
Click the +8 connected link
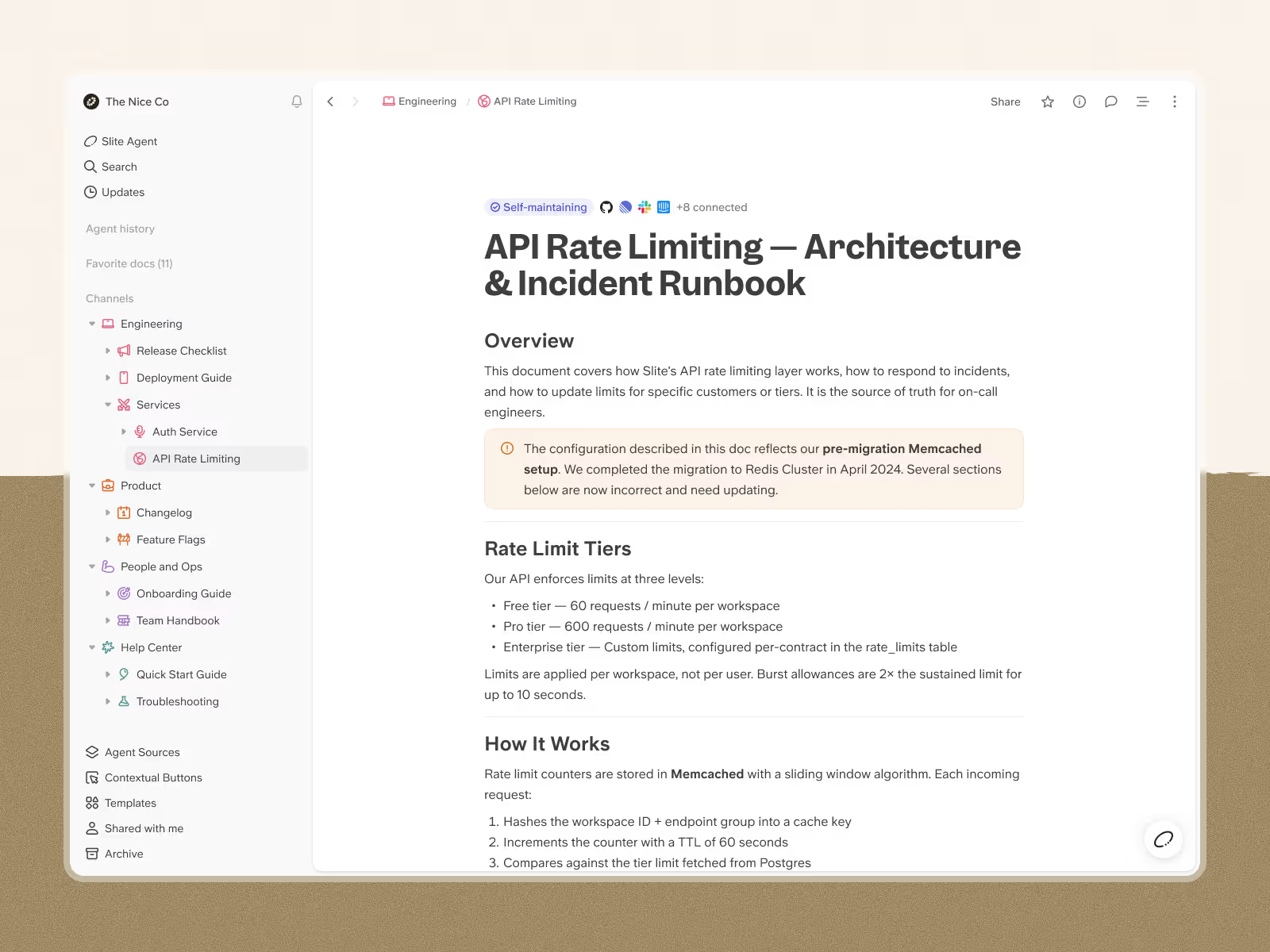click(711, 207)
